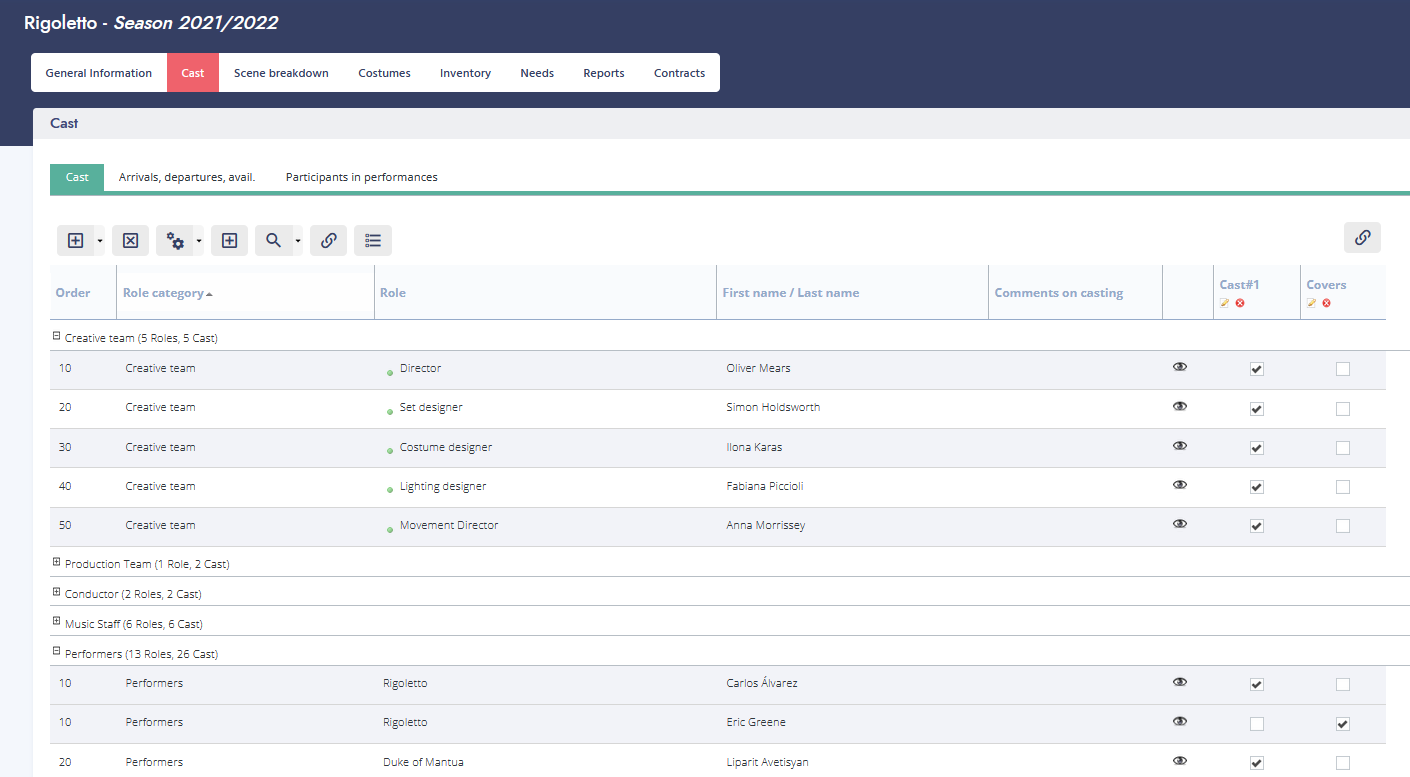Click the gears settings toolbar icon
The width and height of the screenshot is (1410, 777).
coord(175,241)
